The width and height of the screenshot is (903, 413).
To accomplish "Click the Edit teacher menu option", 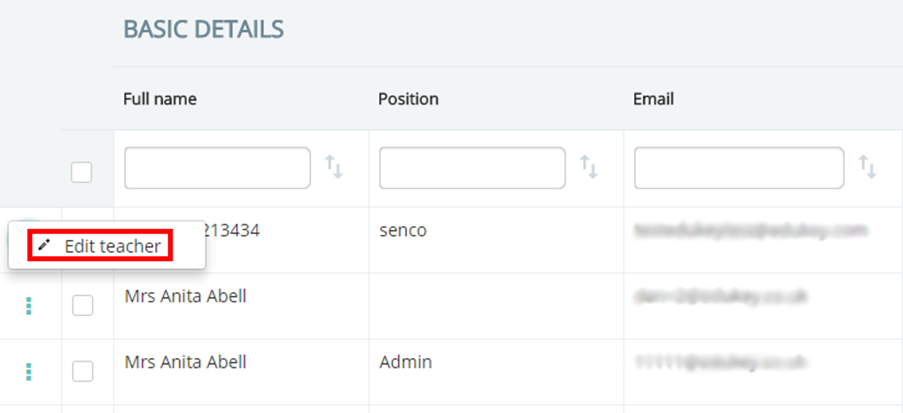I will pos(111,246).
